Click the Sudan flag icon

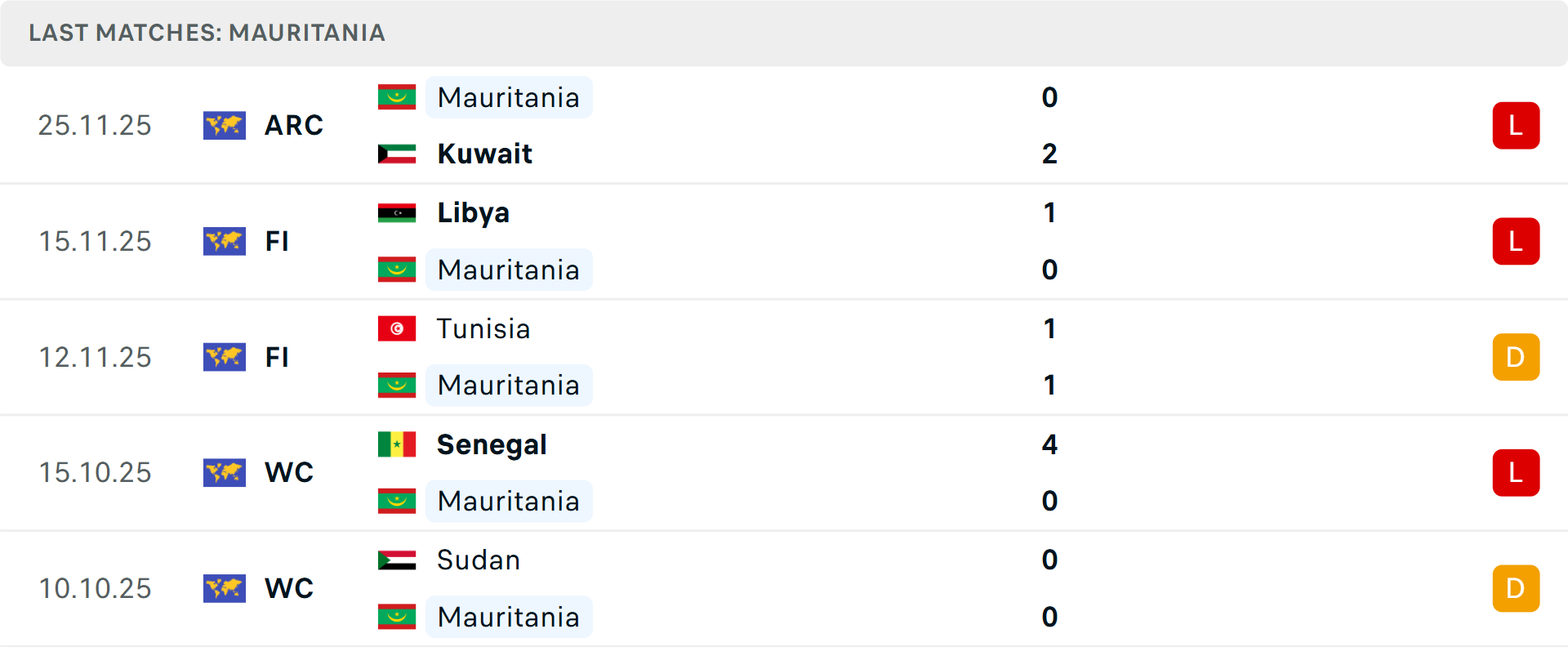(x=398, y=560)
